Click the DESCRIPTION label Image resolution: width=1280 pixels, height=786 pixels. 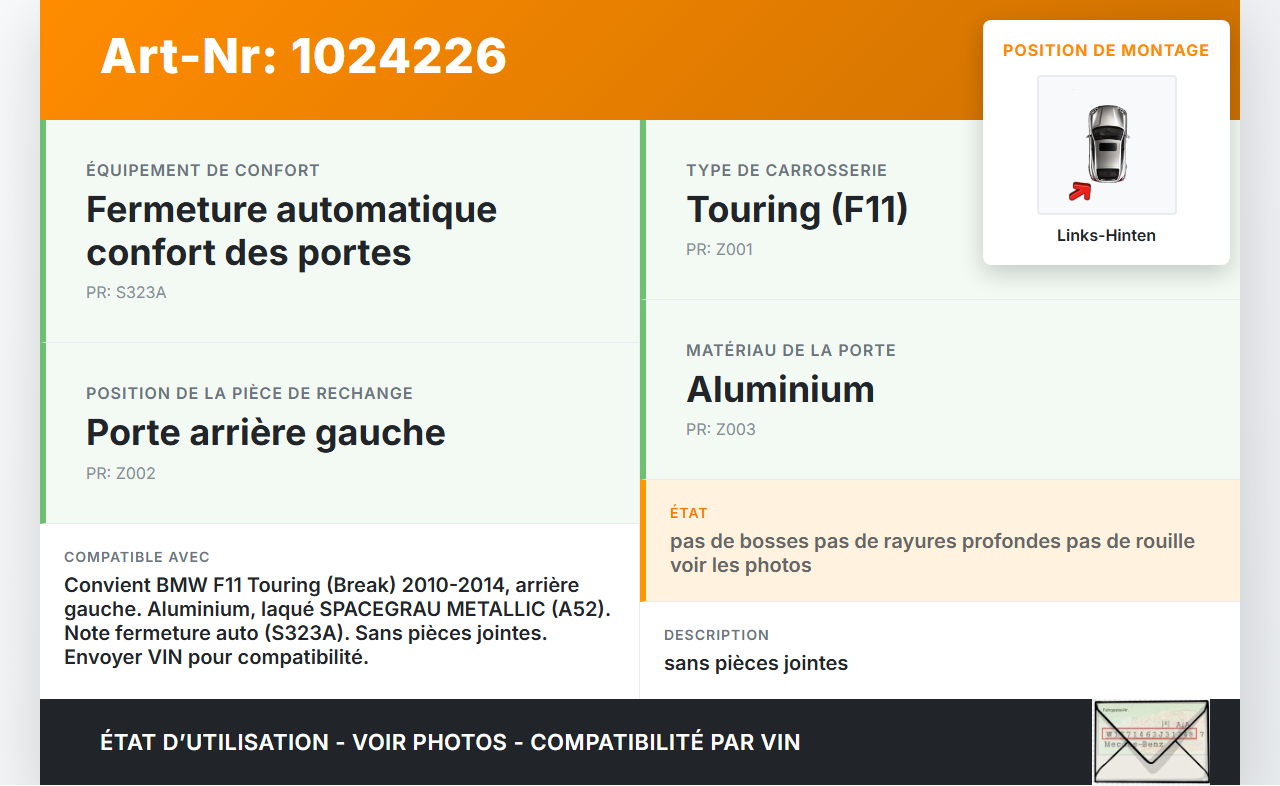[717, 635]
